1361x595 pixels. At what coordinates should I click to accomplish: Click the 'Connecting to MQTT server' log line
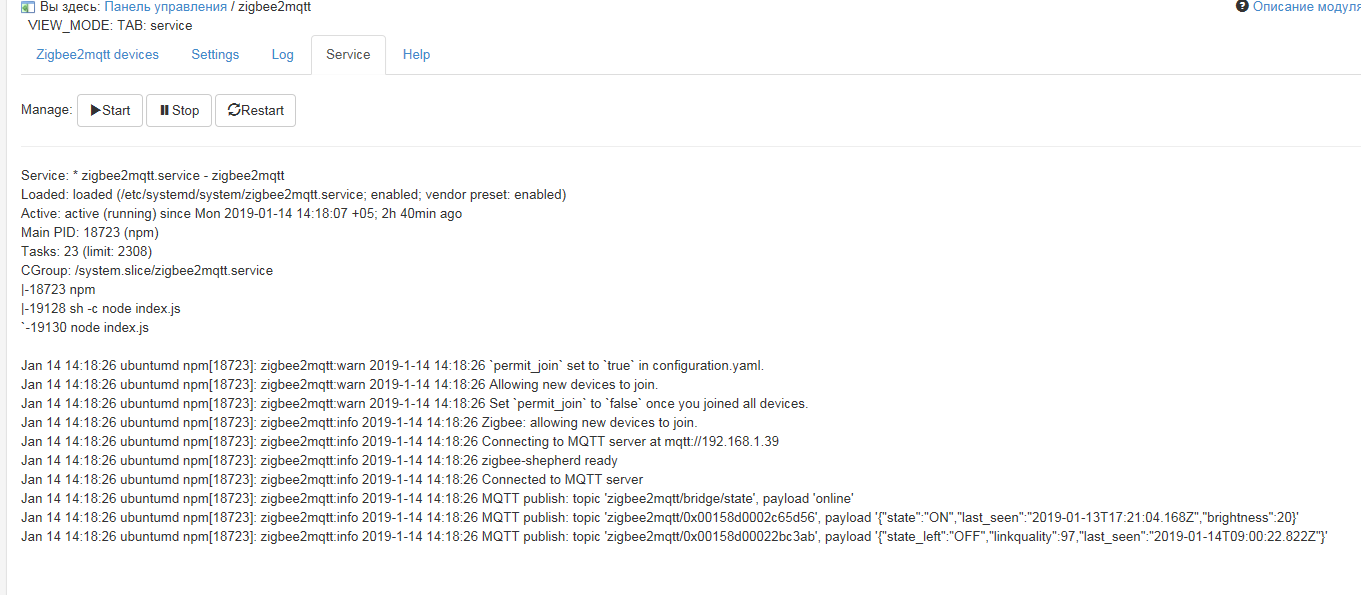coord(400,441)
